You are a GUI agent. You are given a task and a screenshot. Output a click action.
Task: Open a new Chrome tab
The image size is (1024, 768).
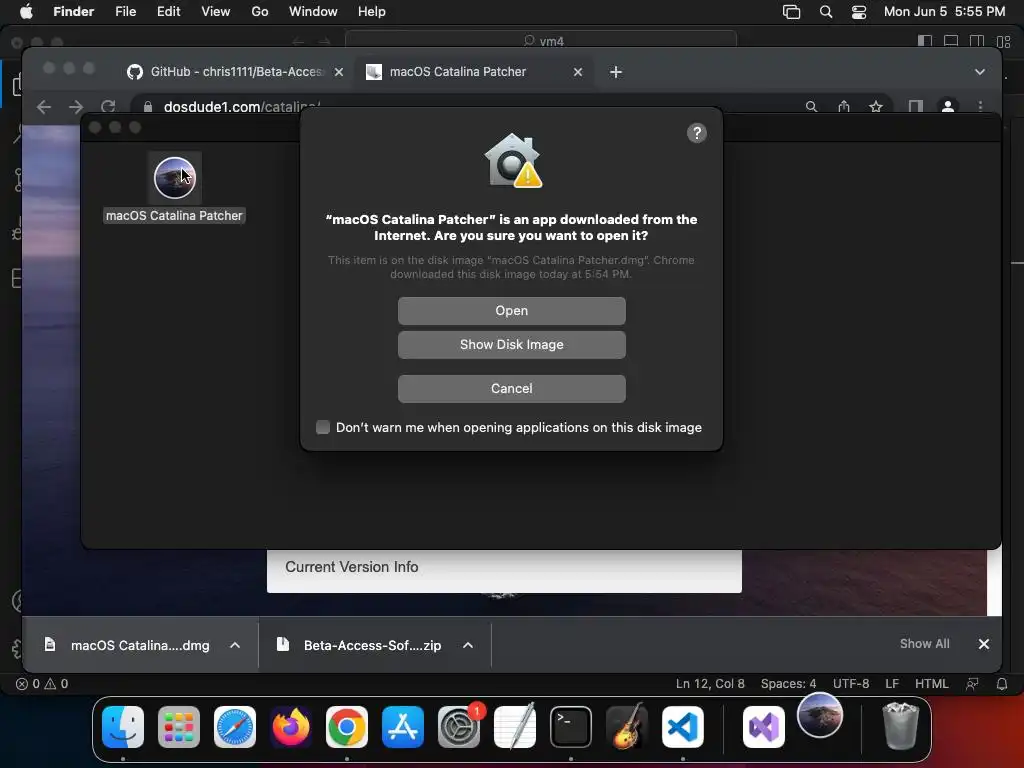[x=616, y=72]
